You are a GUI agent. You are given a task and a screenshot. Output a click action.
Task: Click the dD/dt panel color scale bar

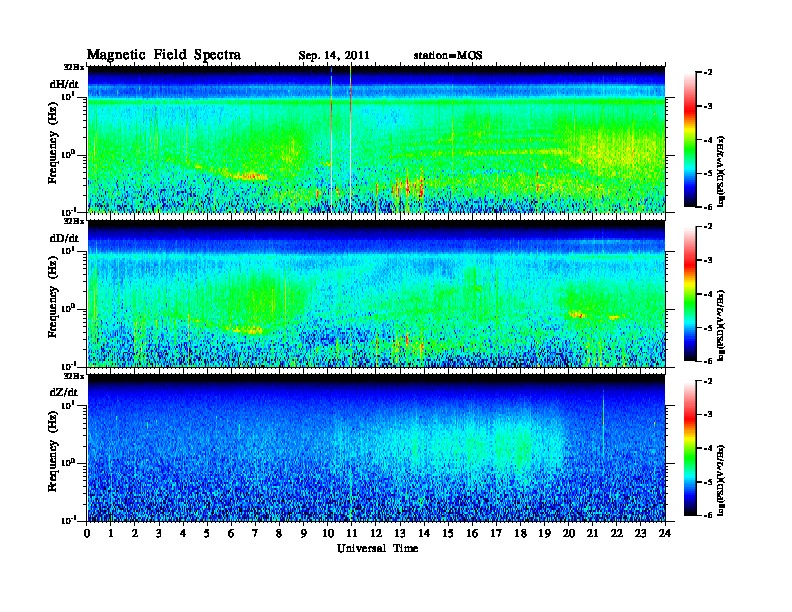point(690,293)
